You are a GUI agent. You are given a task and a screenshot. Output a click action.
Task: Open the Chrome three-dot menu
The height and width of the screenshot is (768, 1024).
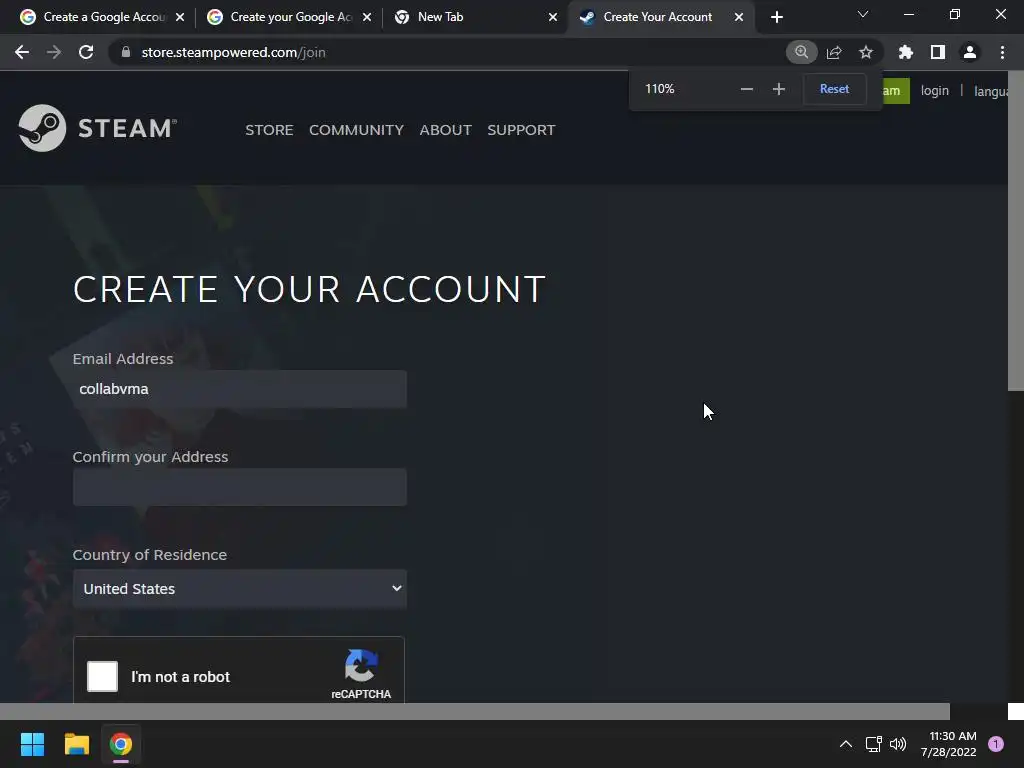(1002, 52)
